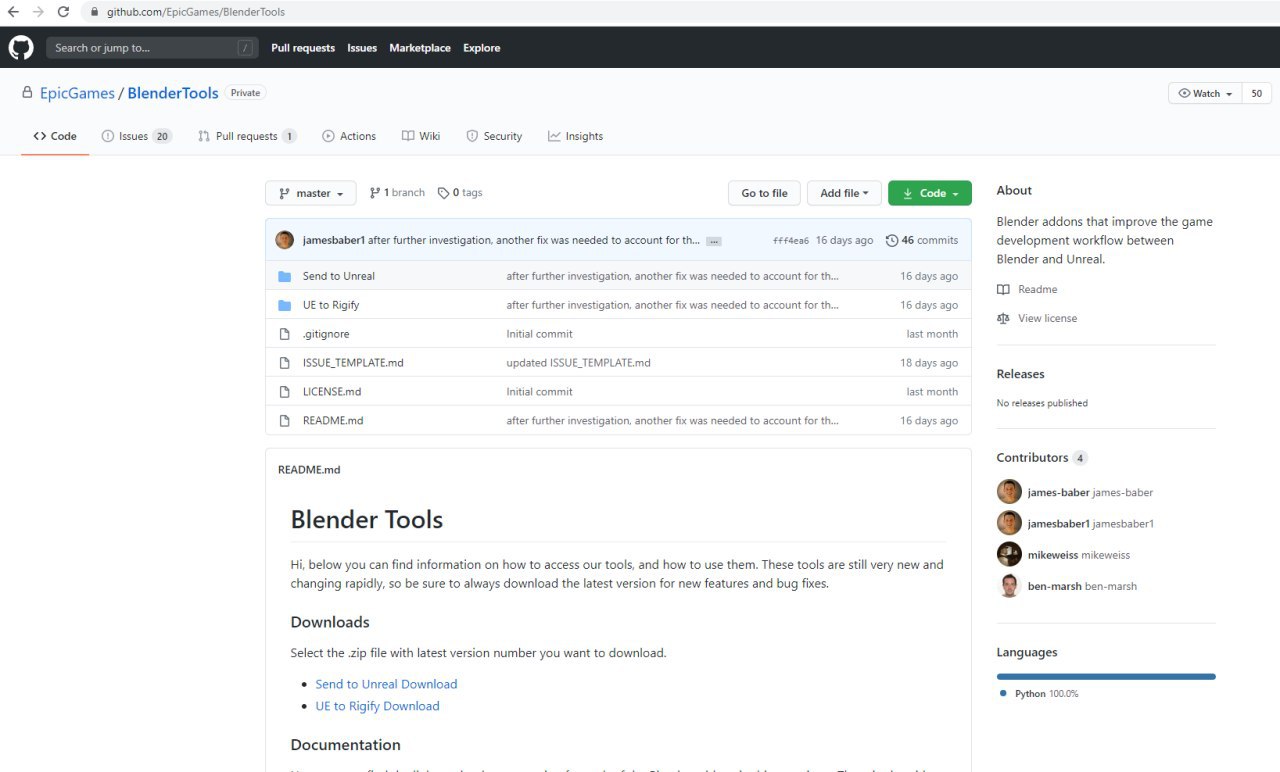
Task: Click the Search or jump to field
Action: coord(152,48)
